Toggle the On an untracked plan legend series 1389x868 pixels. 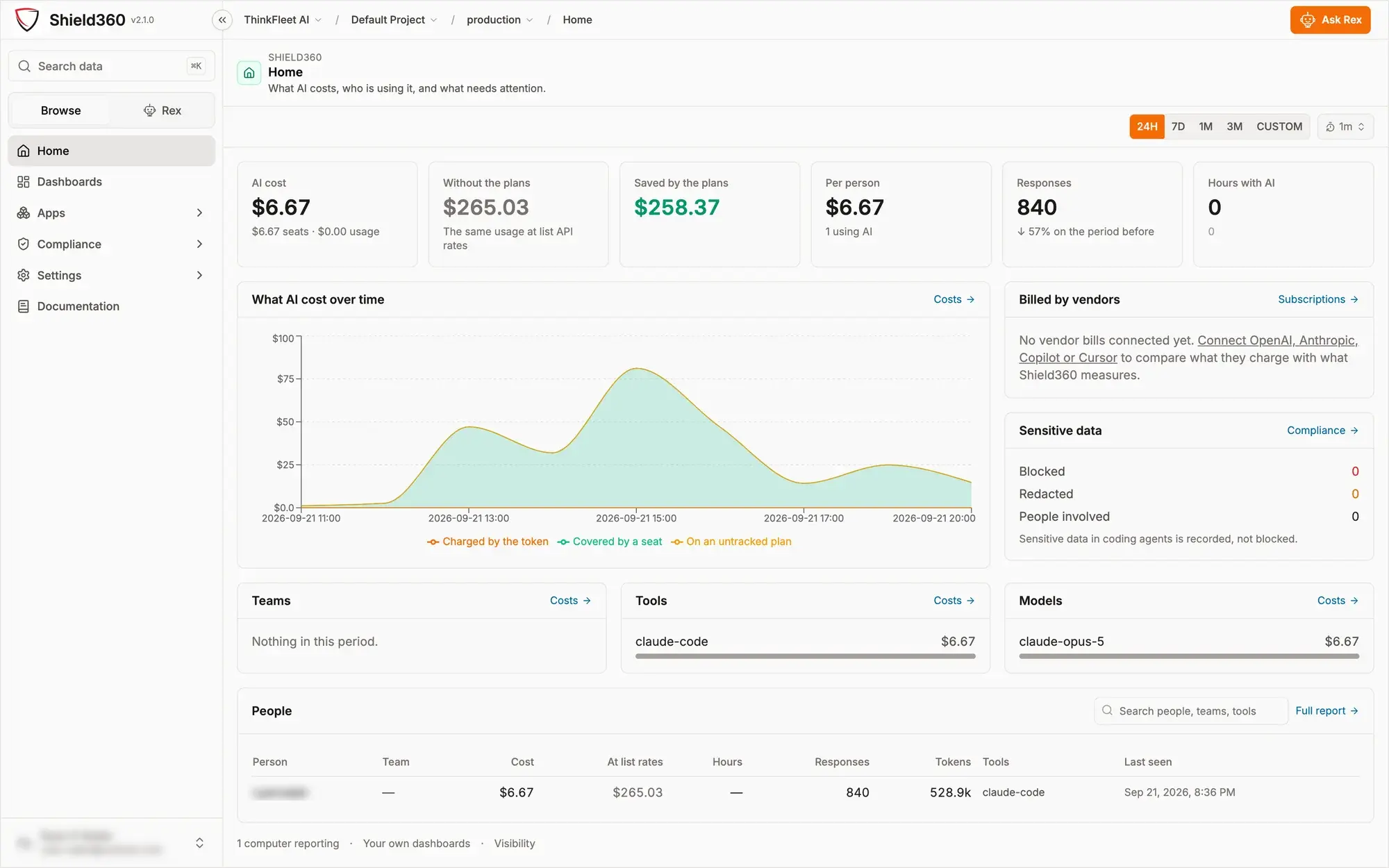(x=731, y=542)
